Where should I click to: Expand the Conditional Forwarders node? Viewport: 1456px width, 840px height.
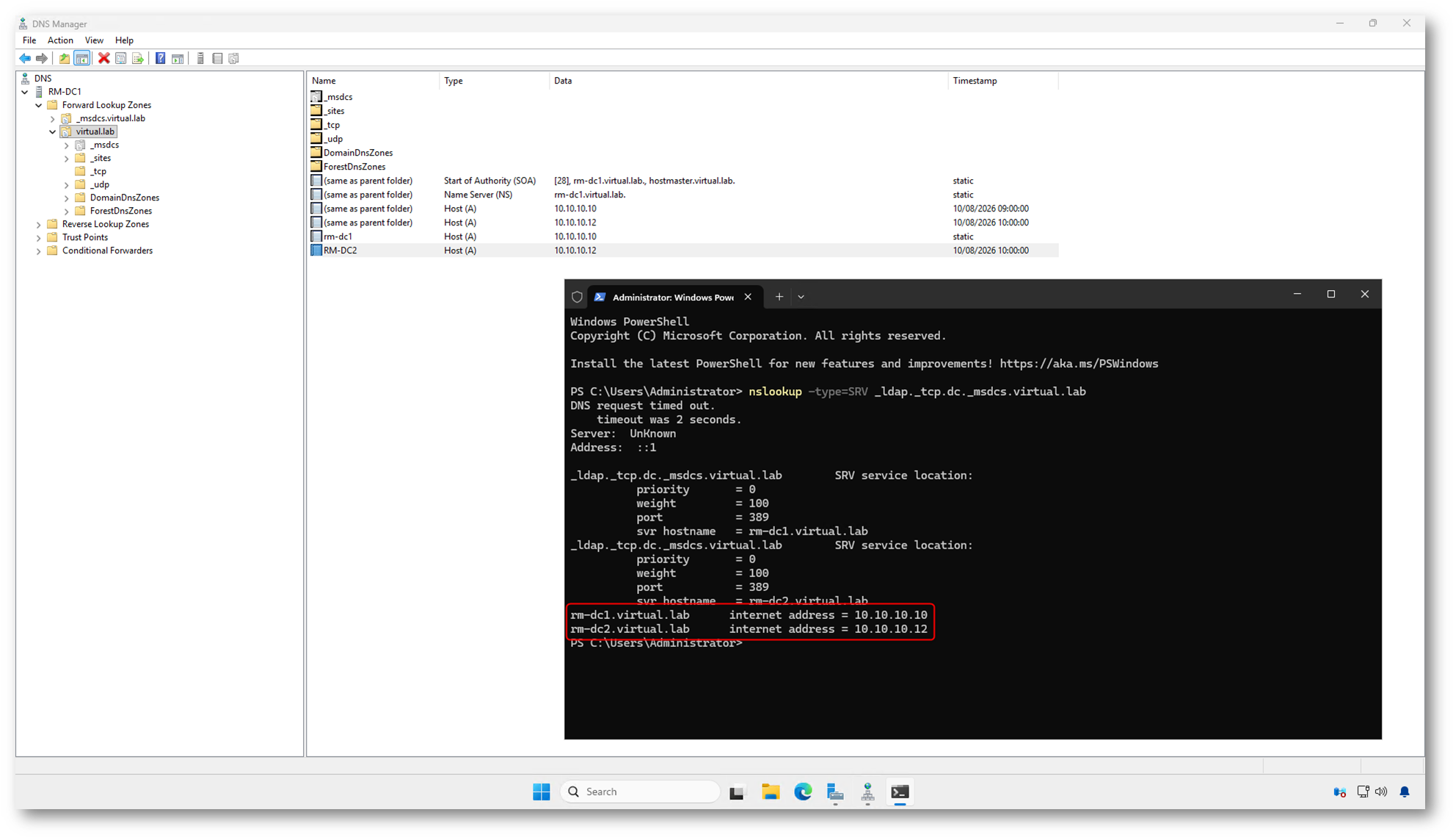pyautogui.click(x=39, y=251)
